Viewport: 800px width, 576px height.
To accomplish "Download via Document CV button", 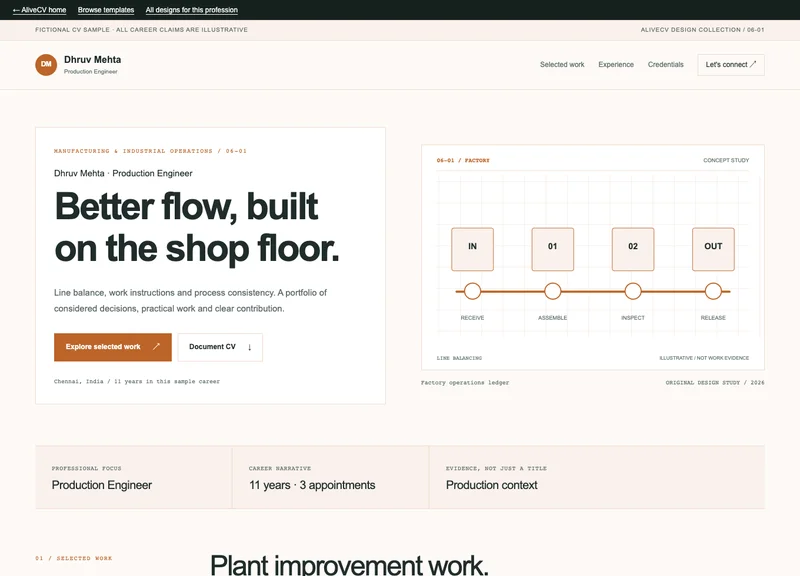I will [220, 347].
